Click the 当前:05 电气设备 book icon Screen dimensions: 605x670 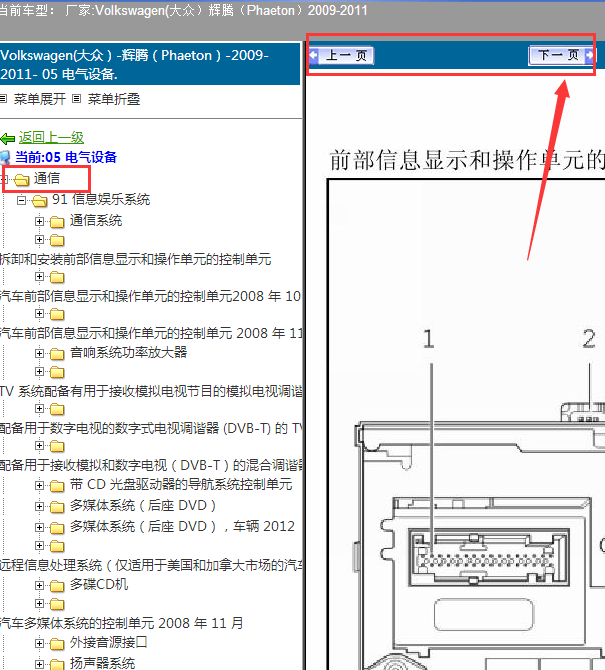pyautogui.click(x=5, y=158)
